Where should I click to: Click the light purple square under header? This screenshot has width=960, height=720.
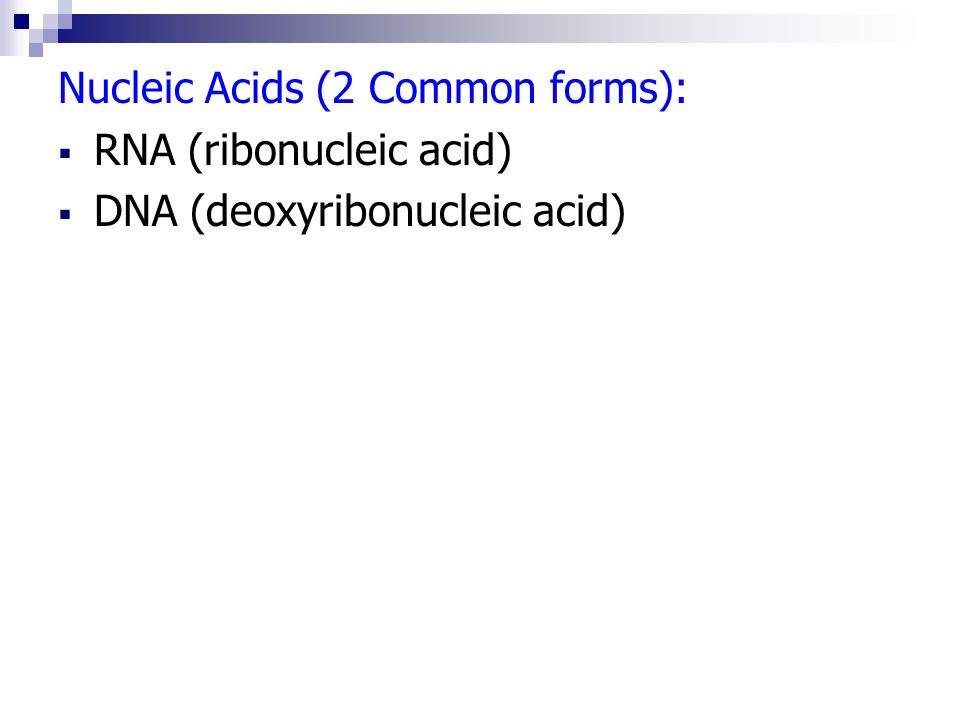point(36,50)
